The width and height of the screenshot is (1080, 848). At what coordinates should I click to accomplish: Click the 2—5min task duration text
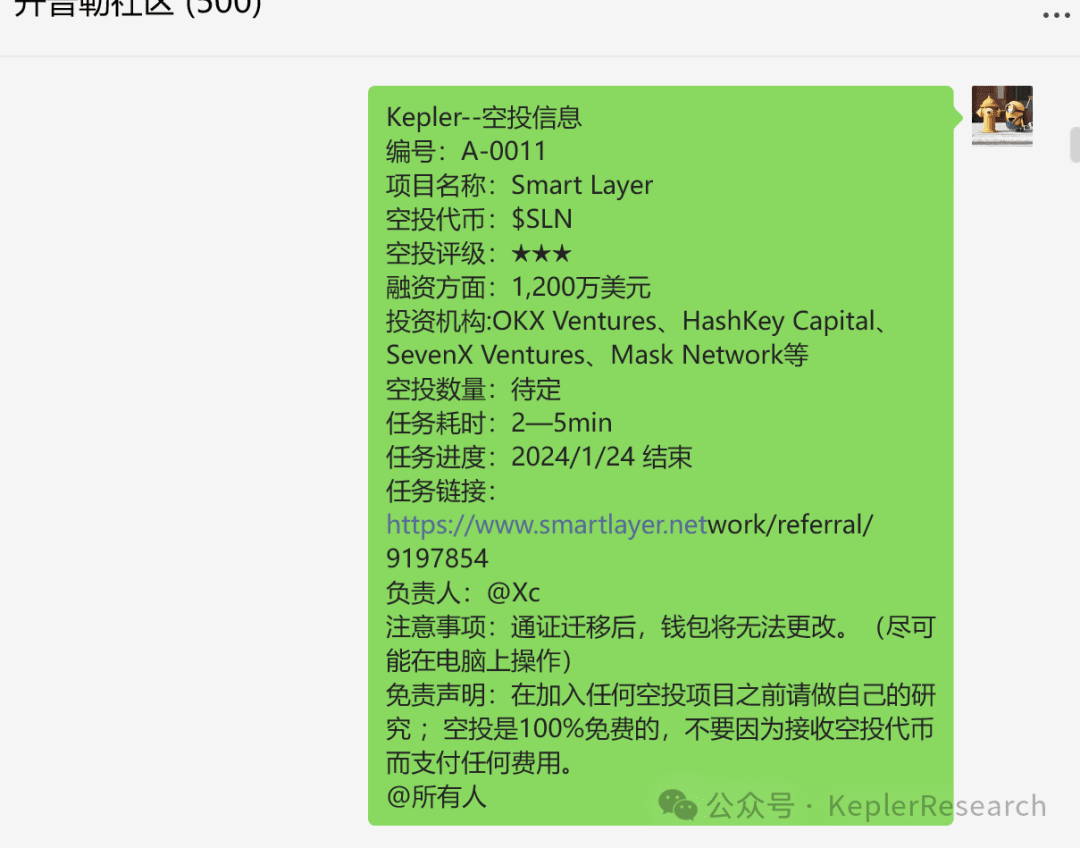561,423
